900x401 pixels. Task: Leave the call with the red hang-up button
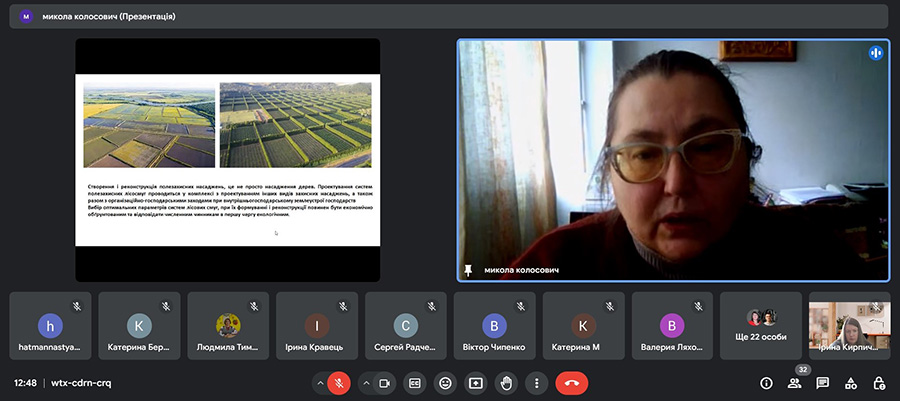point(571,382)
